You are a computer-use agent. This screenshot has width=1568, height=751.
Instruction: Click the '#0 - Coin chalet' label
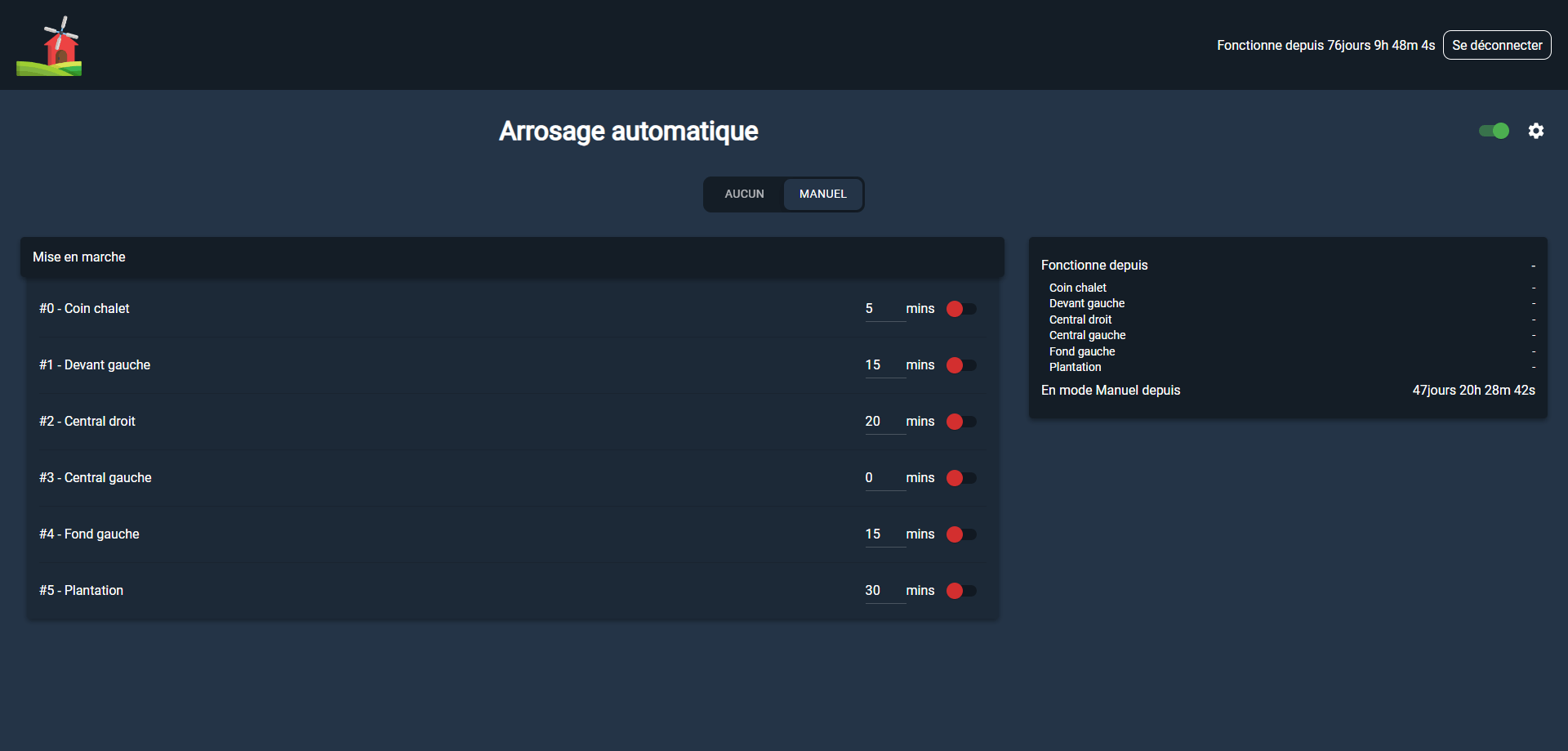click(x=84, y=309)
